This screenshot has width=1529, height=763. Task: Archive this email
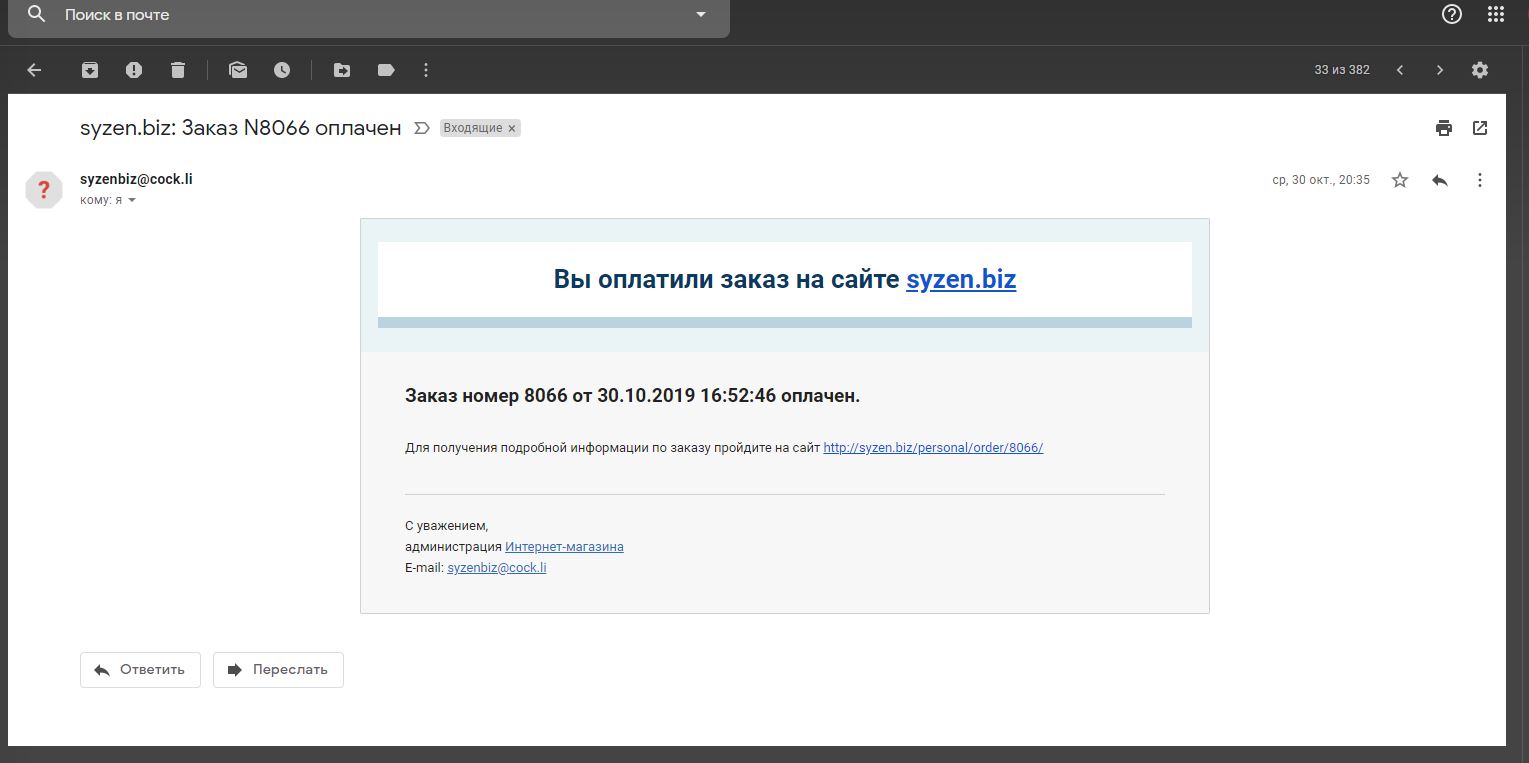tap(90, 70)
